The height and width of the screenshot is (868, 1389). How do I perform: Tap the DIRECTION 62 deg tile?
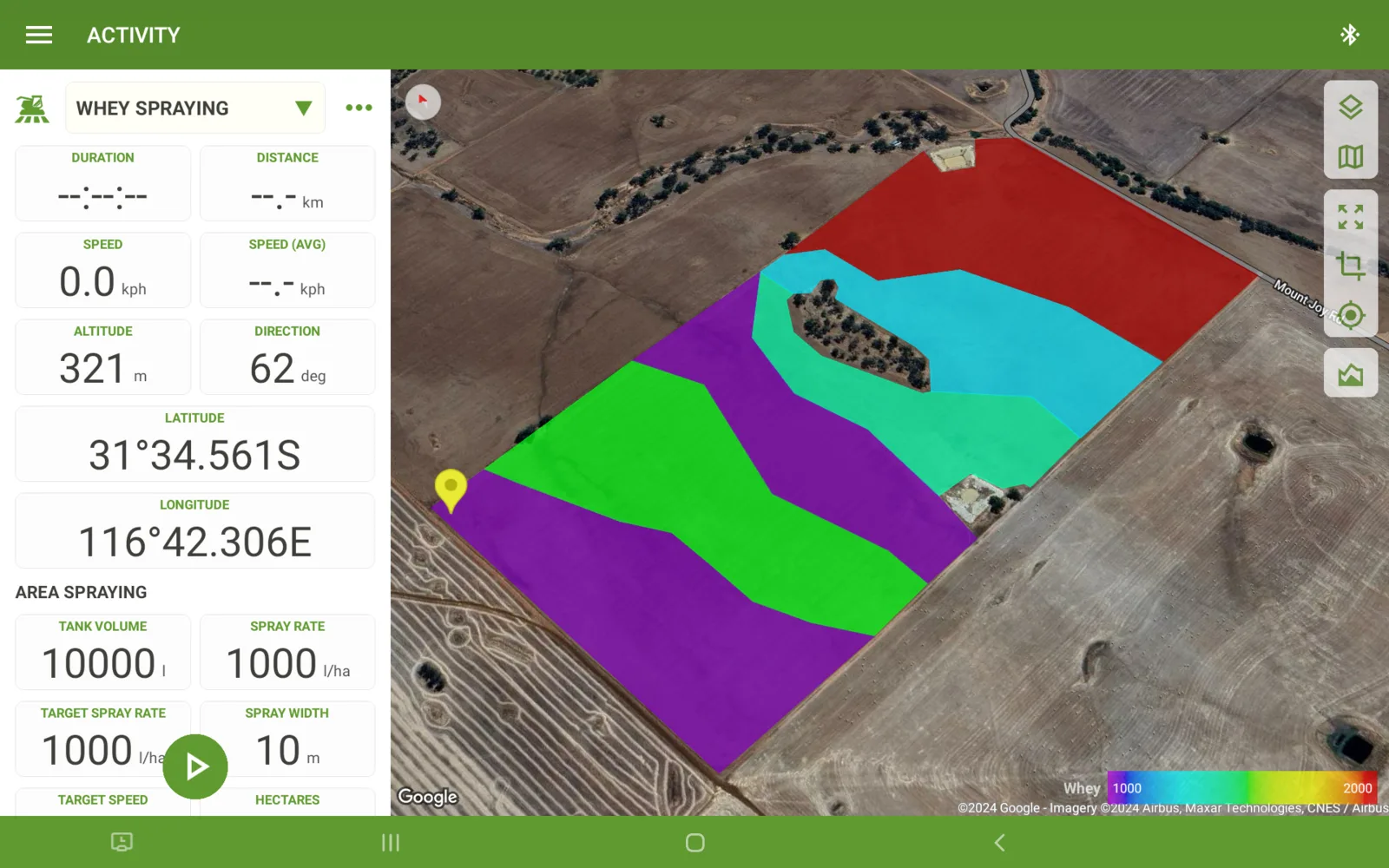287,357
